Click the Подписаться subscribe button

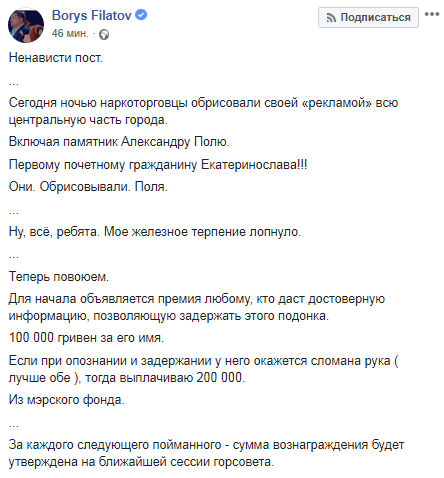click(x=368, y=17)
